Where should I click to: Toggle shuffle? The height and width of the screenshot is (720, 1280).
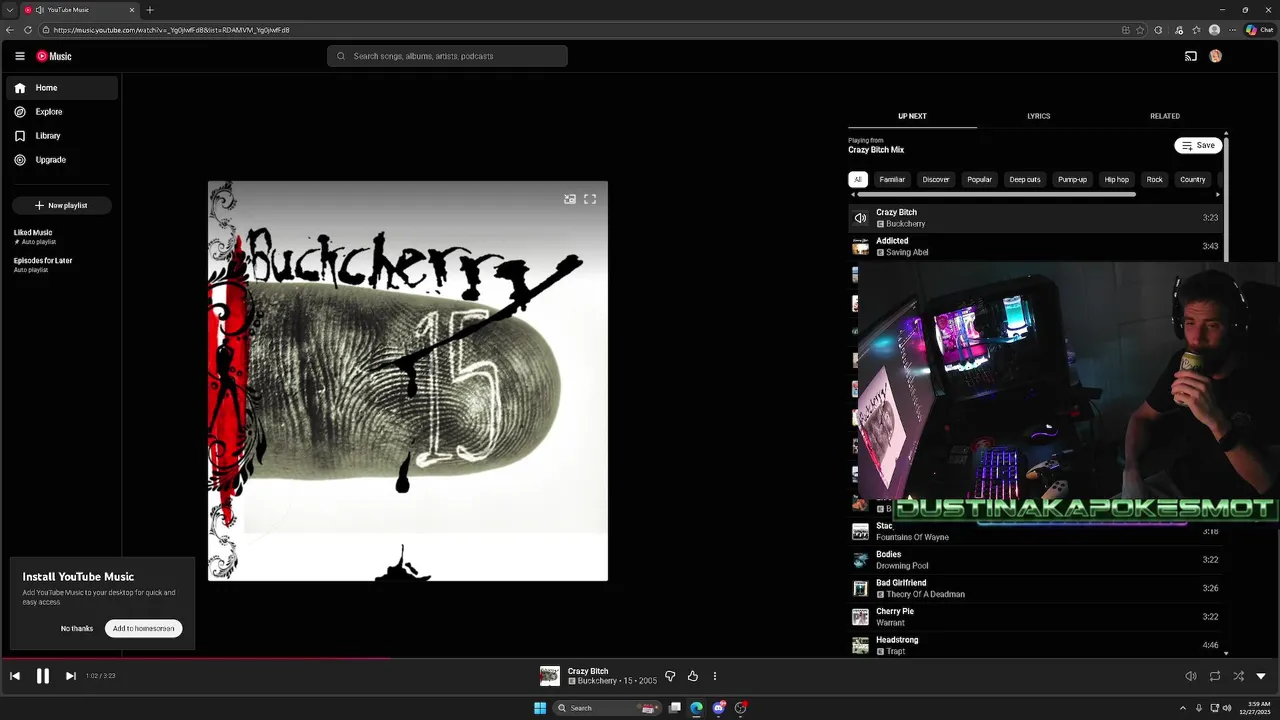(x=1238, y=676)
